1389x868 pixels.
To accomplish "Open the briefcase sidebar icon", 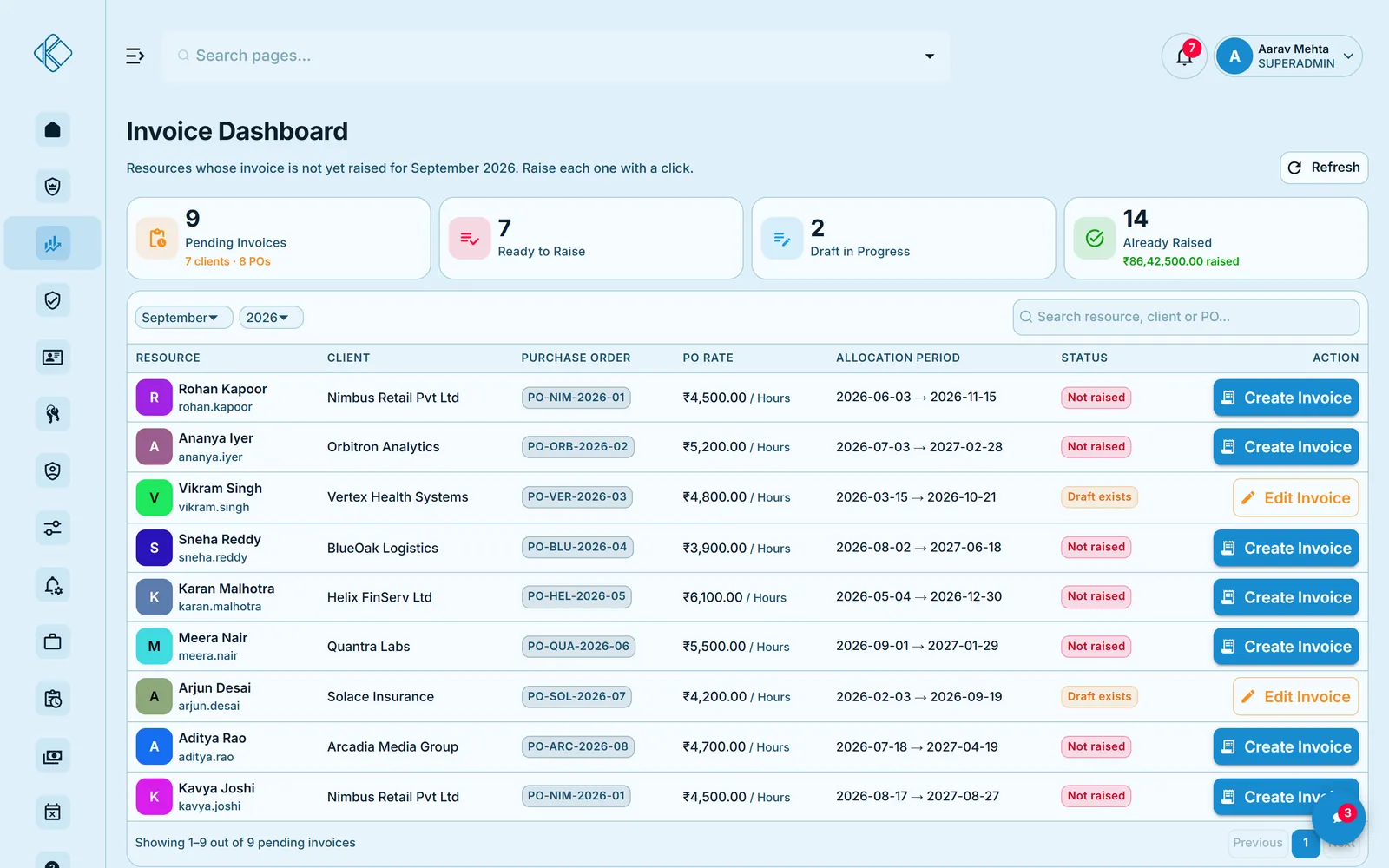I will point(53,642).
